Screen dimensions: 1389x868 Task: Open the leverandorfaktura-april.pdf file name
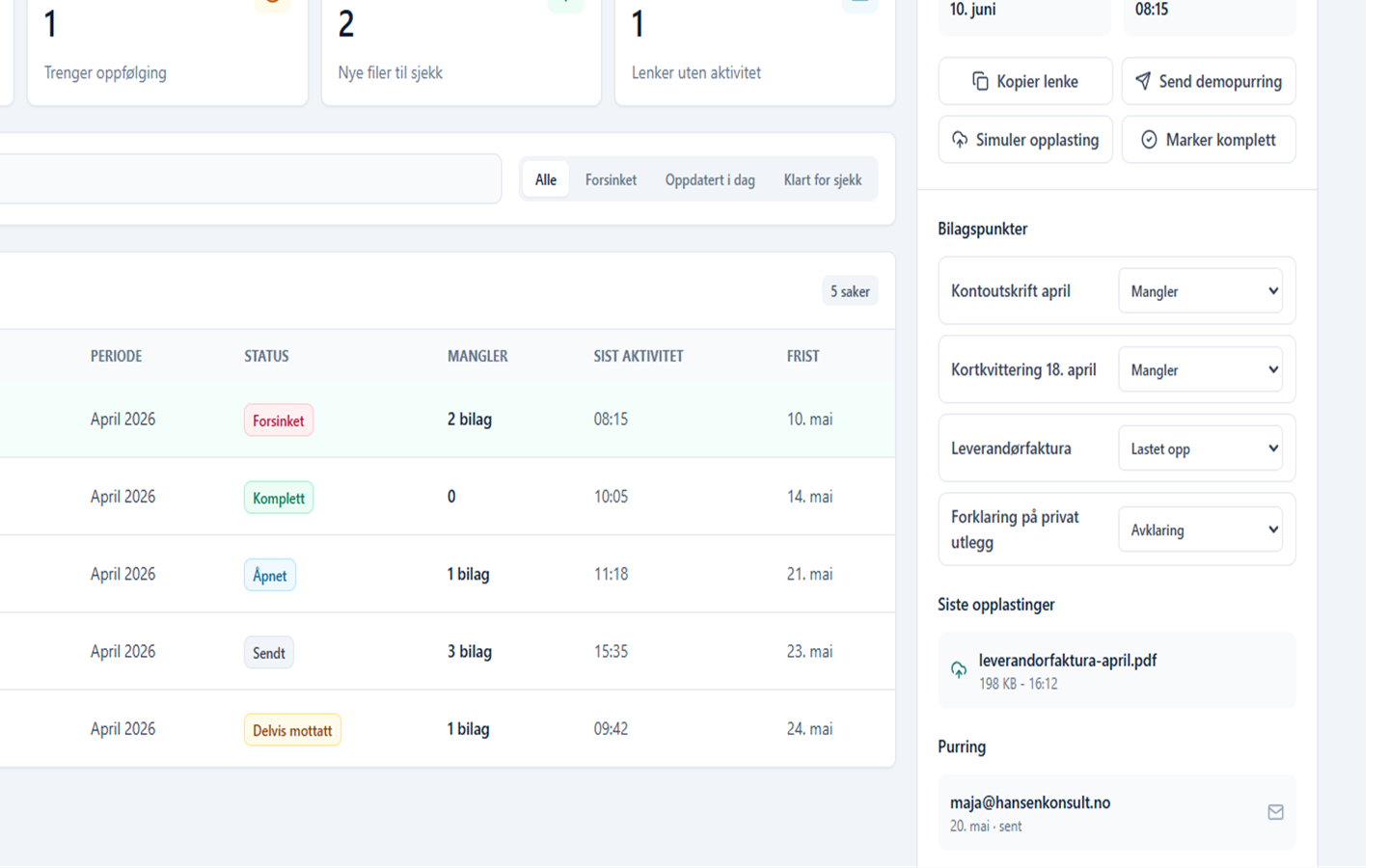1068,661
